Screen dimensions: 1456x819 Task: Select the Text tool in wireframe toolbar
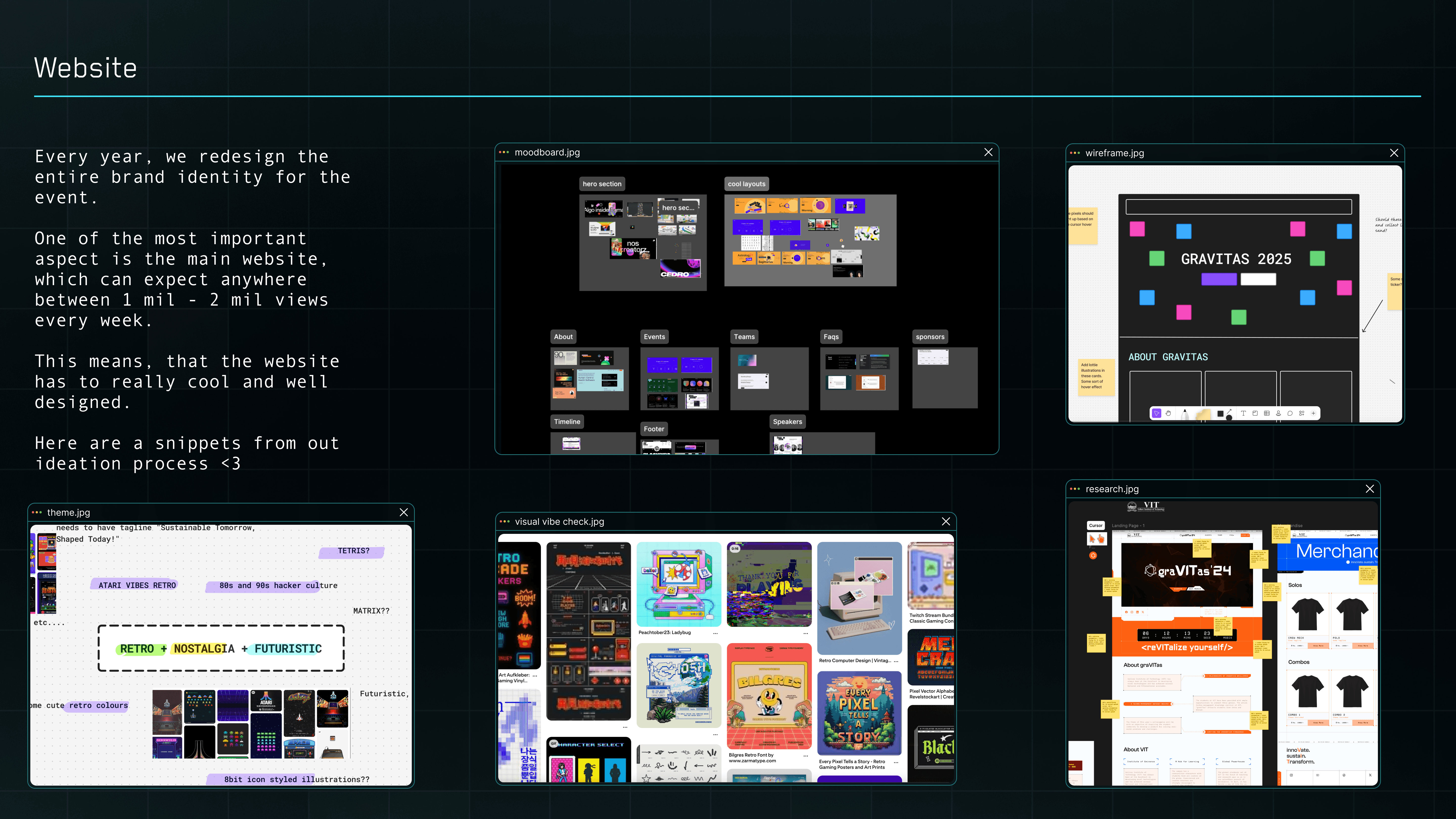[x=1243, y=413]
